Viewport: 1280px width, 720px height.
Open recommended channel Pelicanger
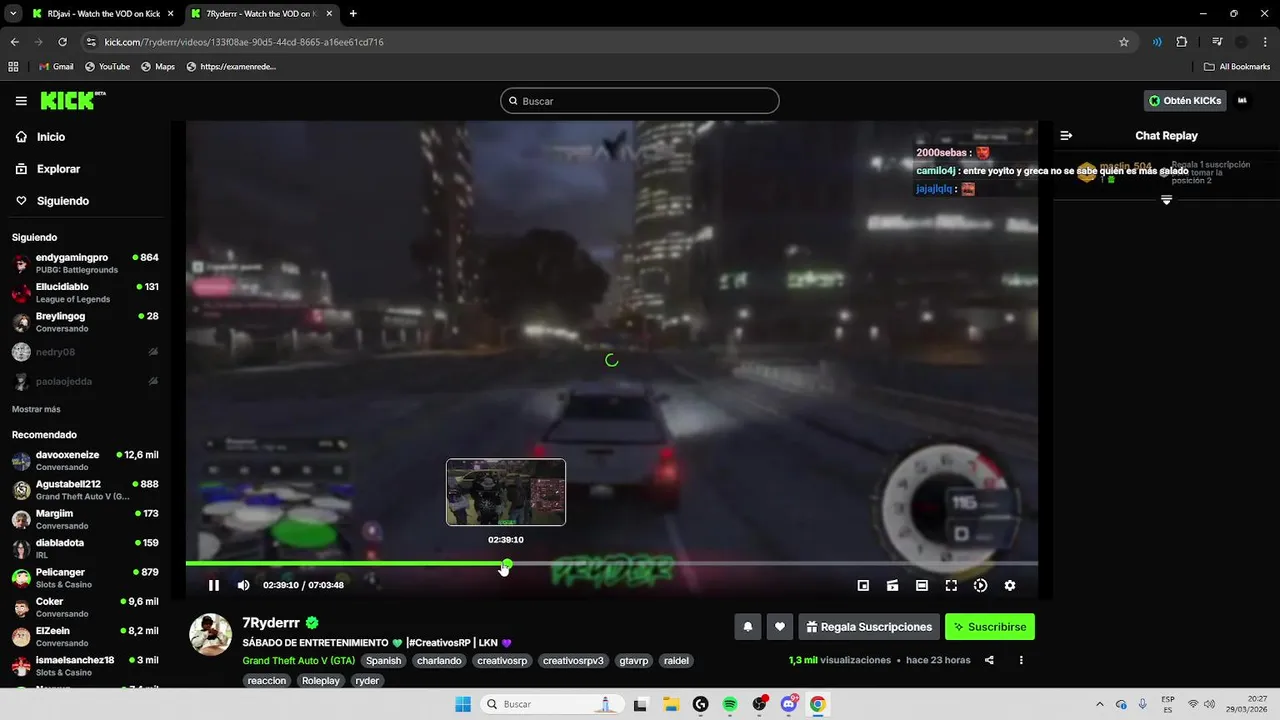tap(85, 578)
